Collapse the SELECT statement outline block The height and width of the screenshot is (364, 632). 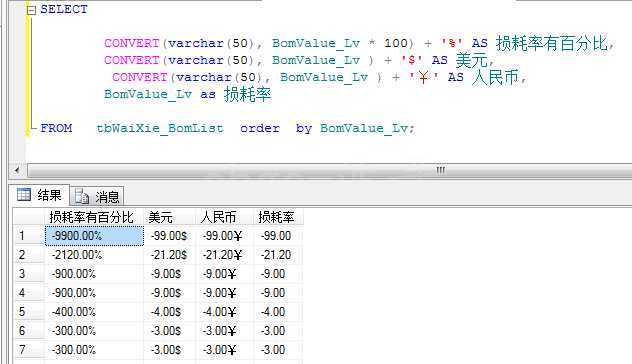coord(31,10)
